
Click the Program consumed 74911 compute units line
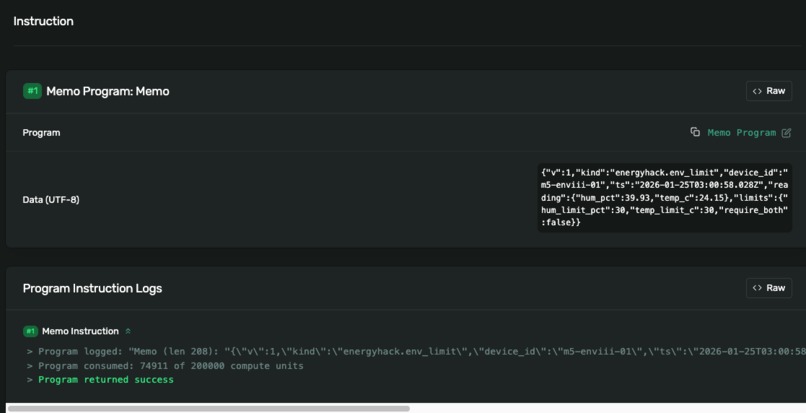tap(165, 366)
